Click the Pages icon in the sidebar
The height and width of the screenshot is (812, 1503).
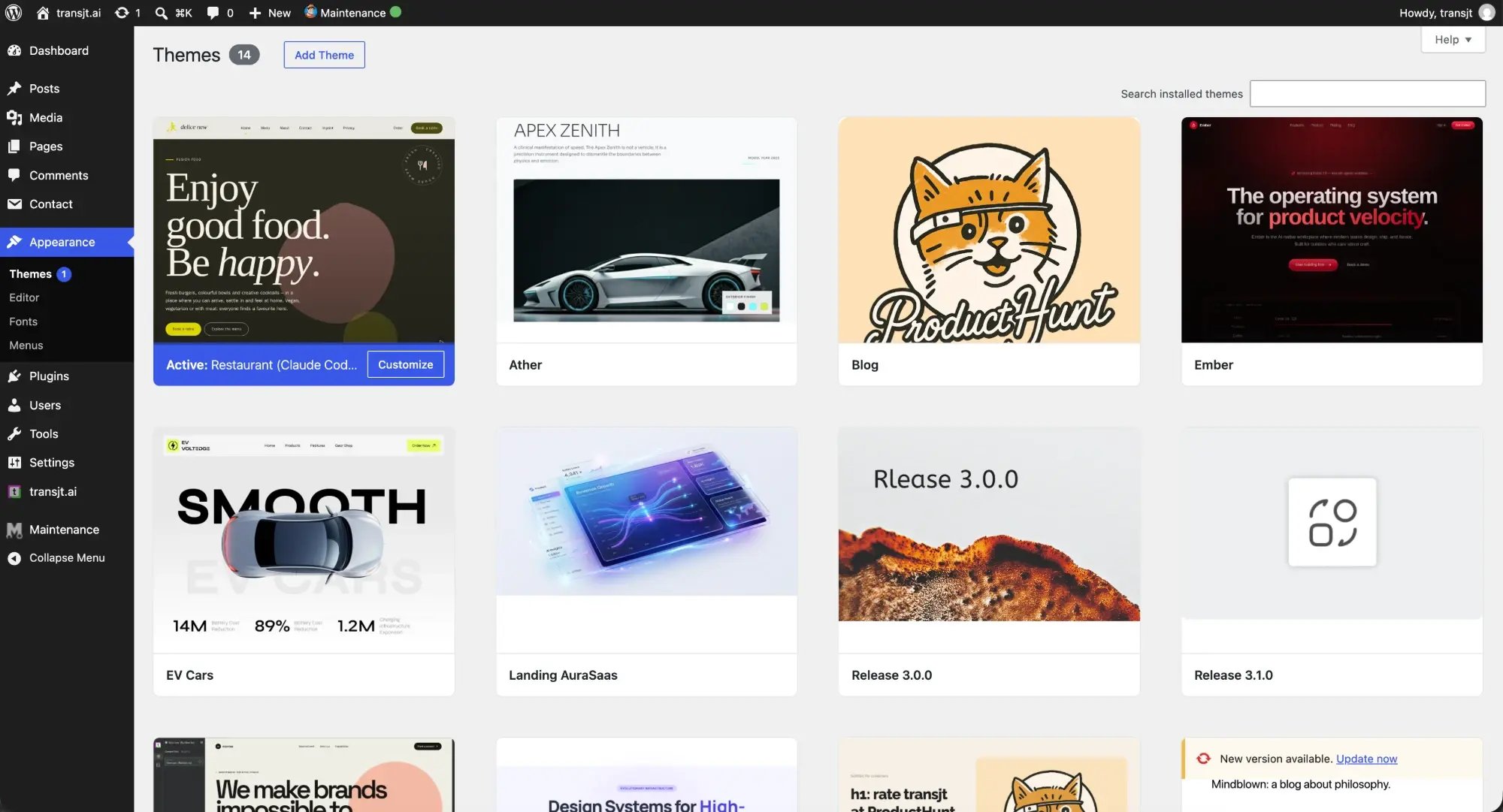point(14,146)
